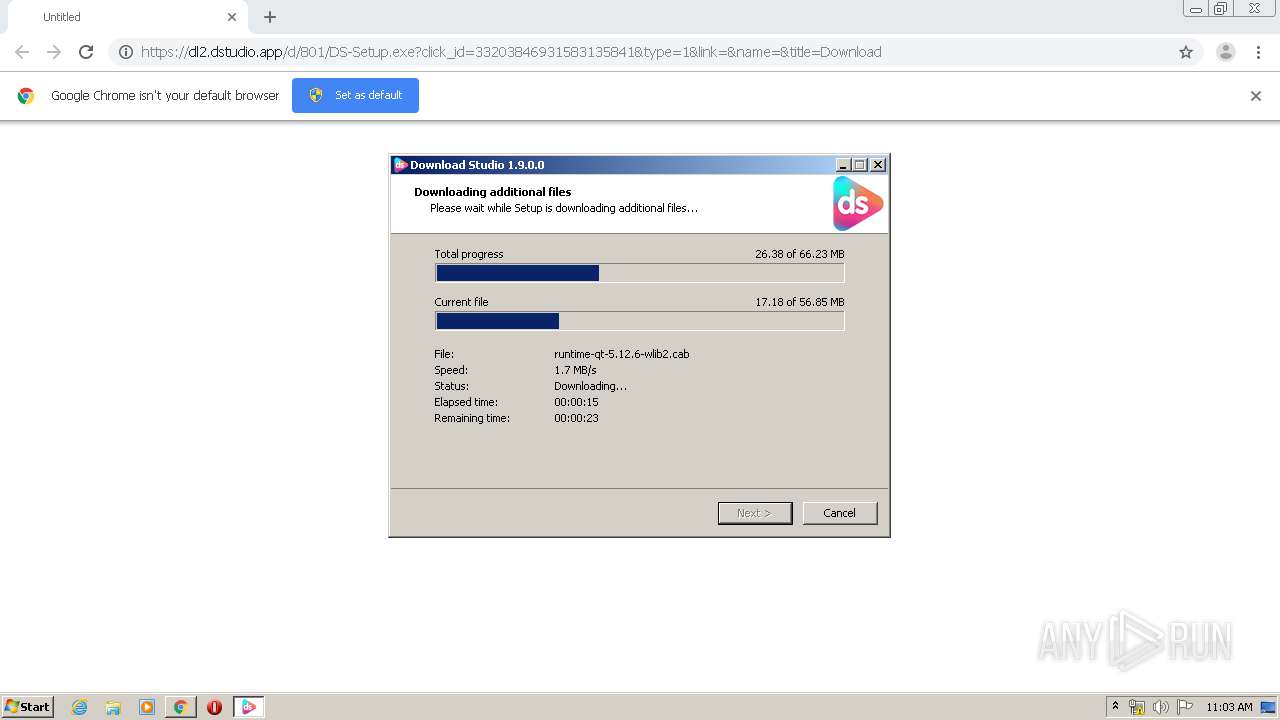Click the Current file progress bar

pos(640,321)
